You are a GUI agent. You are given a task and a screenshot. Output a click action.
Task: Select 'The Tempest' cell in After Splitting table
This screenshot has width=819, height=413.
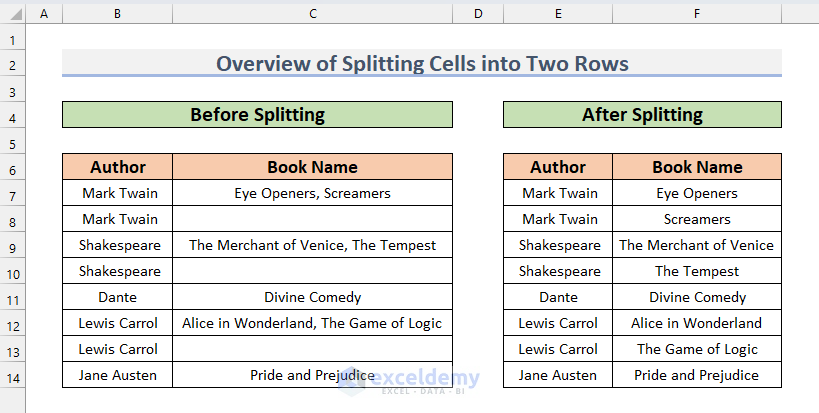(697, 271)
